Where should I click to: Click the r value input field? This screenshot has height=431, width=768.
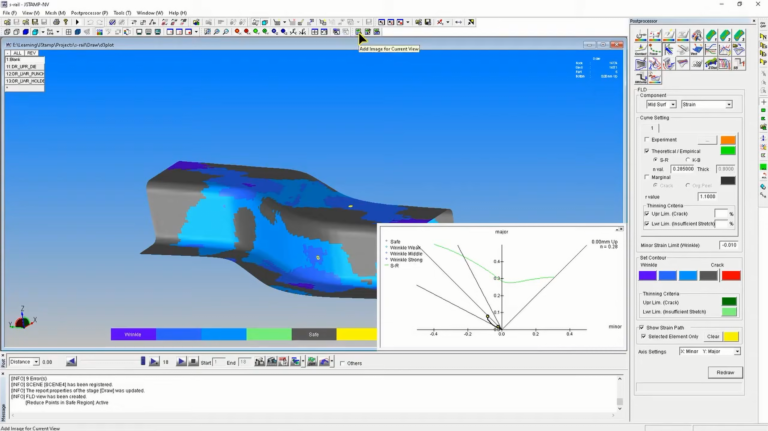tap(707, 196)
